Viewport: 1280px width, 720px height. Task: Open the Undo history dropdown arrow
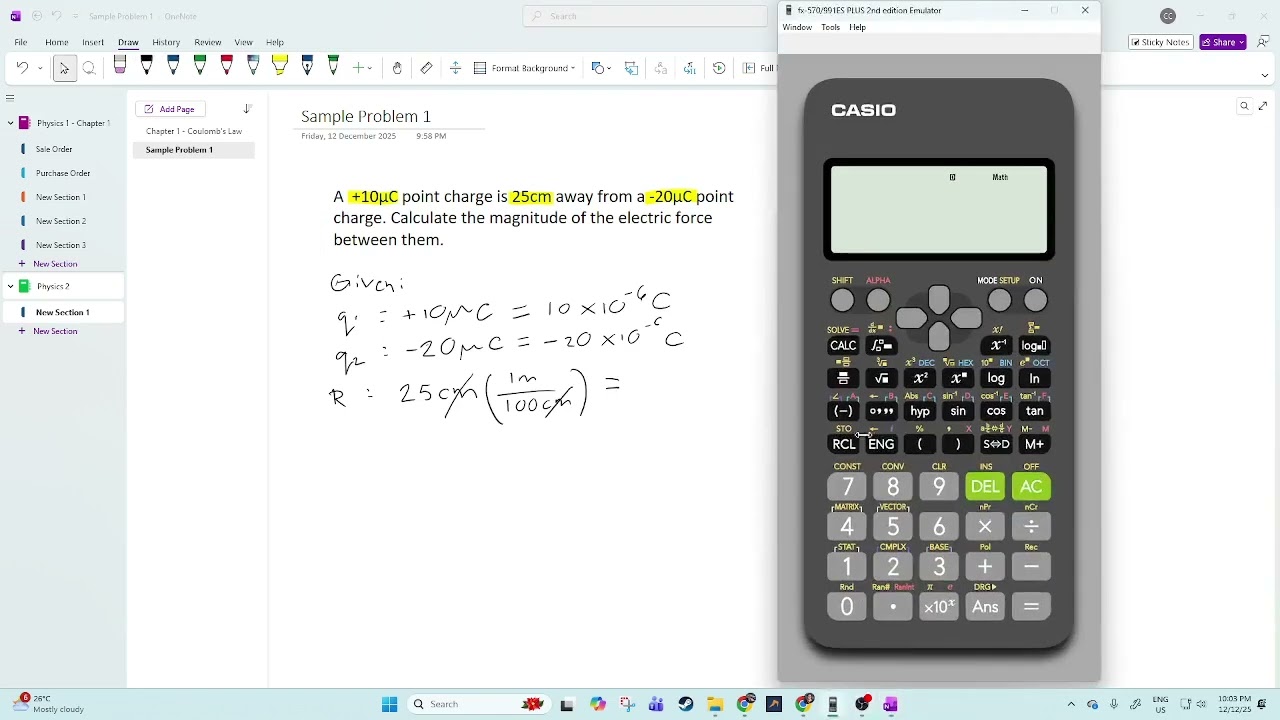39,68
